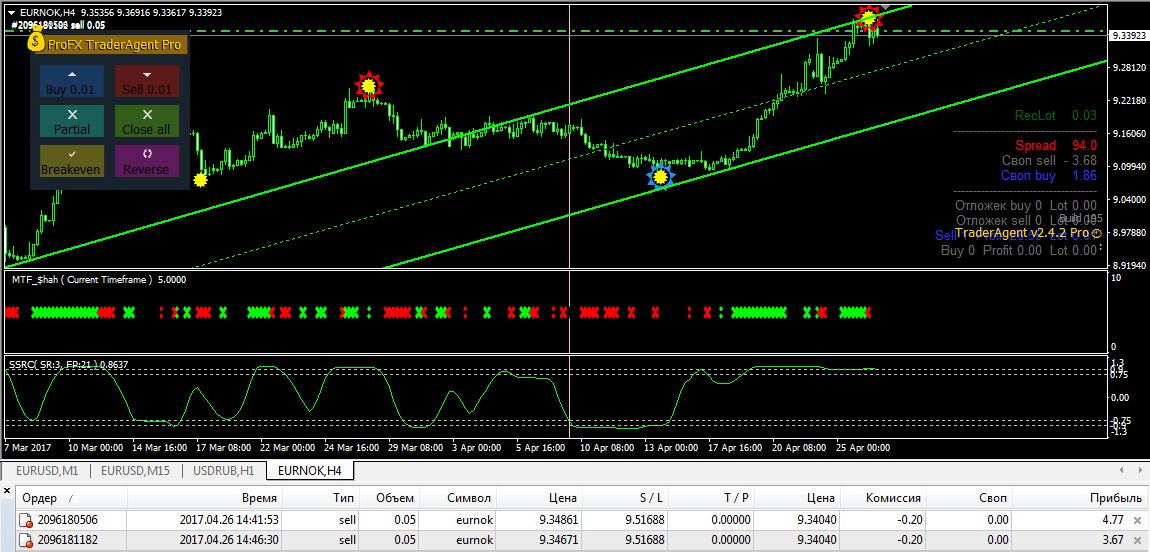This screenshot has height=552, width=1150.
Task: Click the Sell 0.01 button
Action: coord(147,81)
